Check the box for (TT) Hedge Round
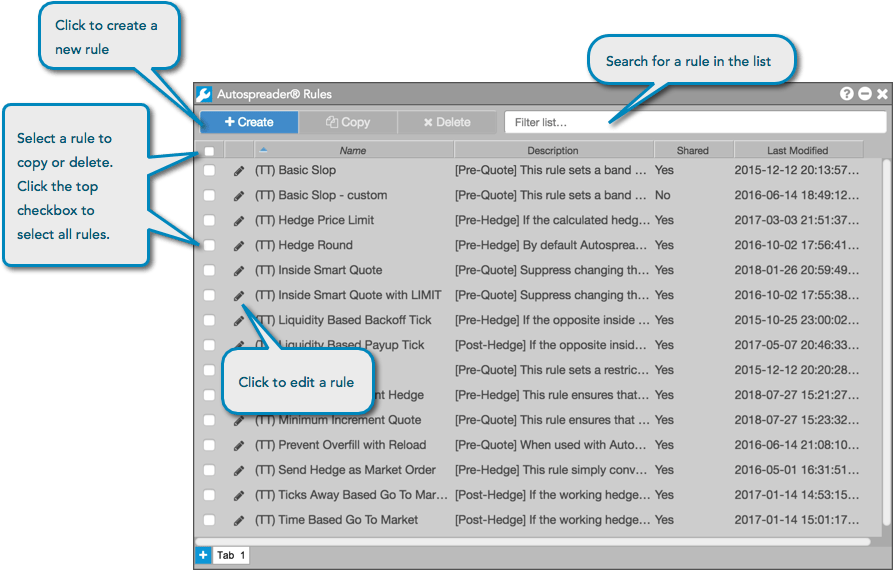The width and height of the screenshot is (896, 572). [209, 246]
